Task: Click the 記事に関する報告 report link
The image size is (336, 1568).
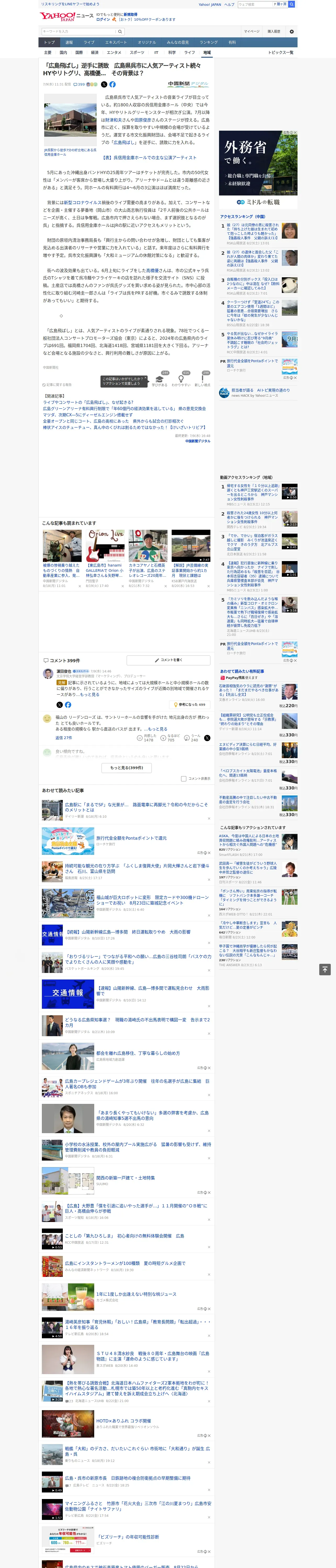Action: click(x=57, y=385)
